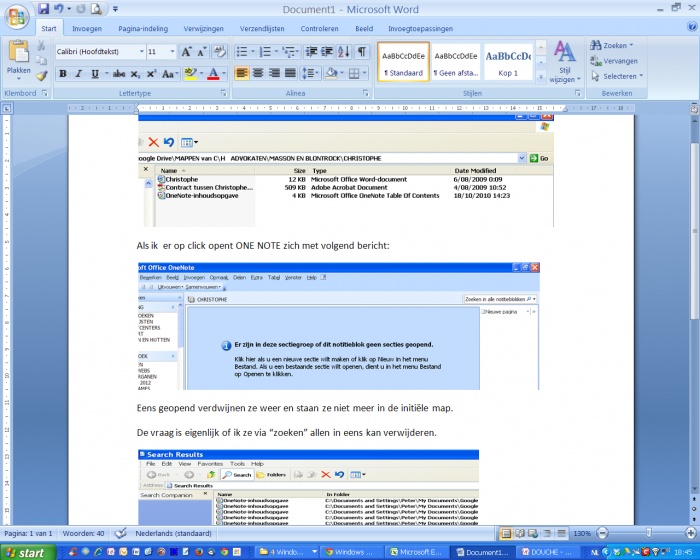The height and width of the screenshot is (560, 700).
Task: Open the Invoegen tab
Action: point(87,29)
